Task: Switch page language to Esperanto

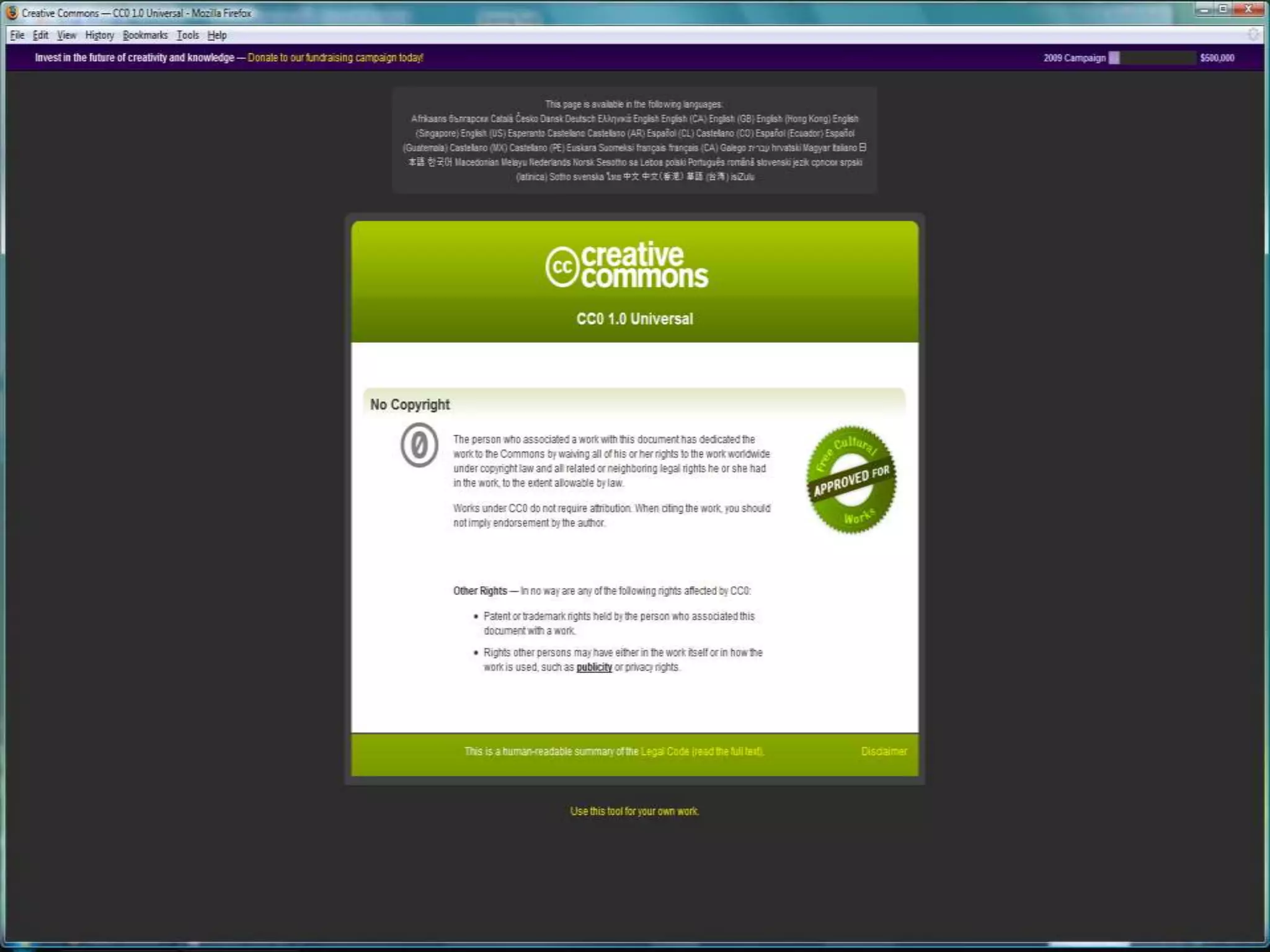Action: point(526,133)
